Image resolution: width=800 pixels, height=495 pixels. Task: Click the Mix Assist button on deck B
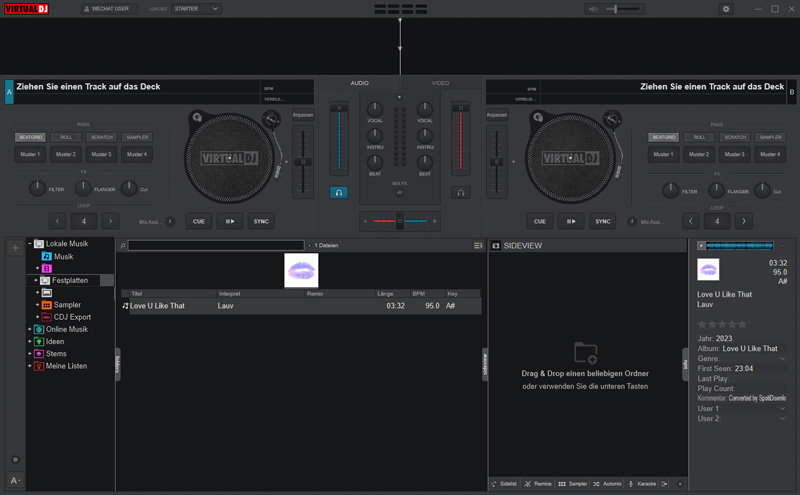[x=632, y=221]
